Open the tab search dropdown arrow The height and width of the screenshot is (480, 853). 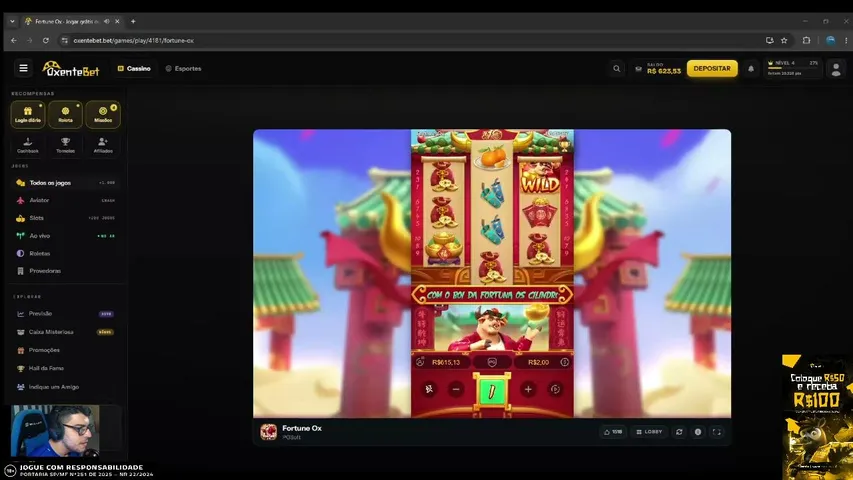pyautogui.click(x=12, y=21)
